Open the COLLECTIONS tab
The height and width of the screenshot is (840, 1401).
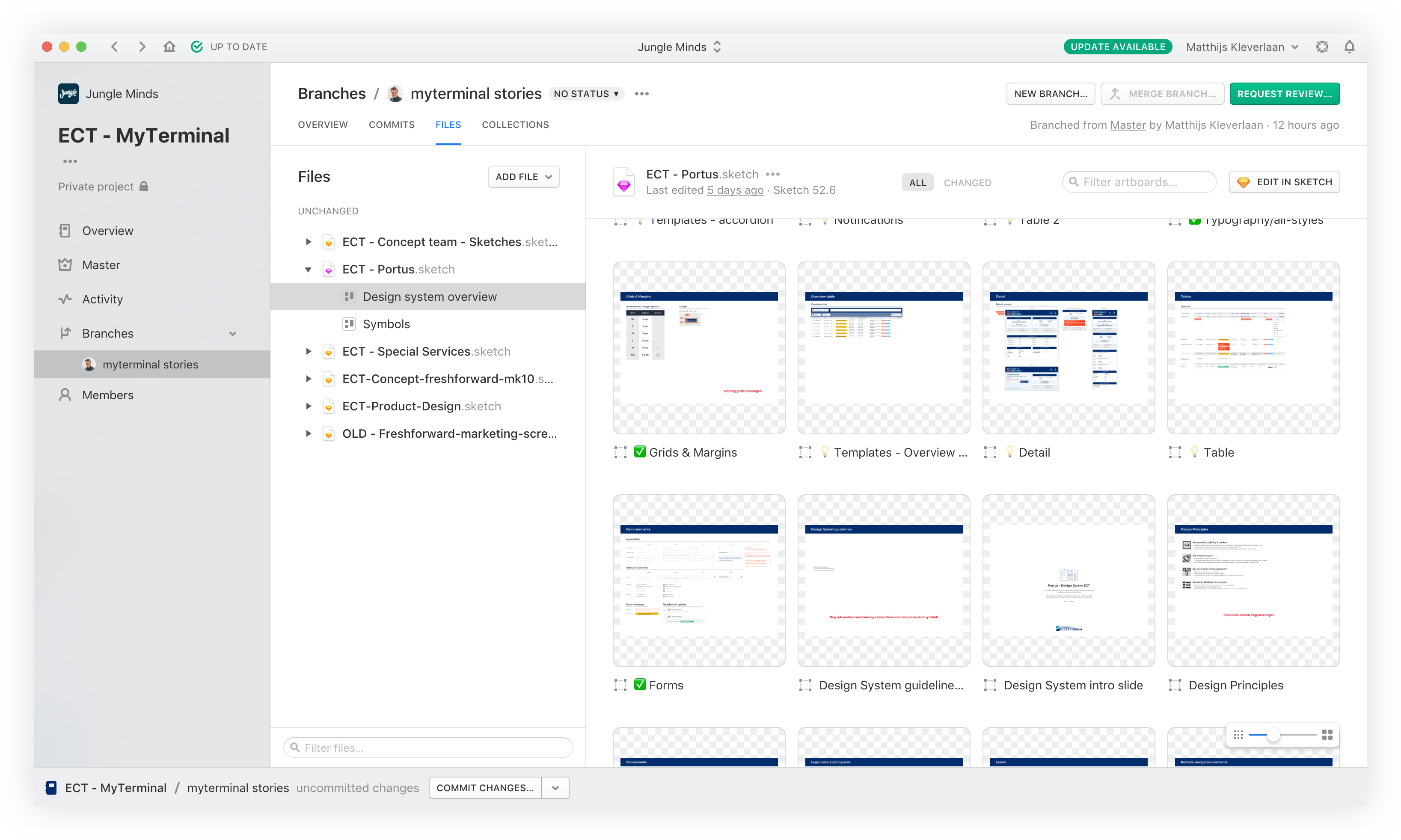(x=514, y=125)
